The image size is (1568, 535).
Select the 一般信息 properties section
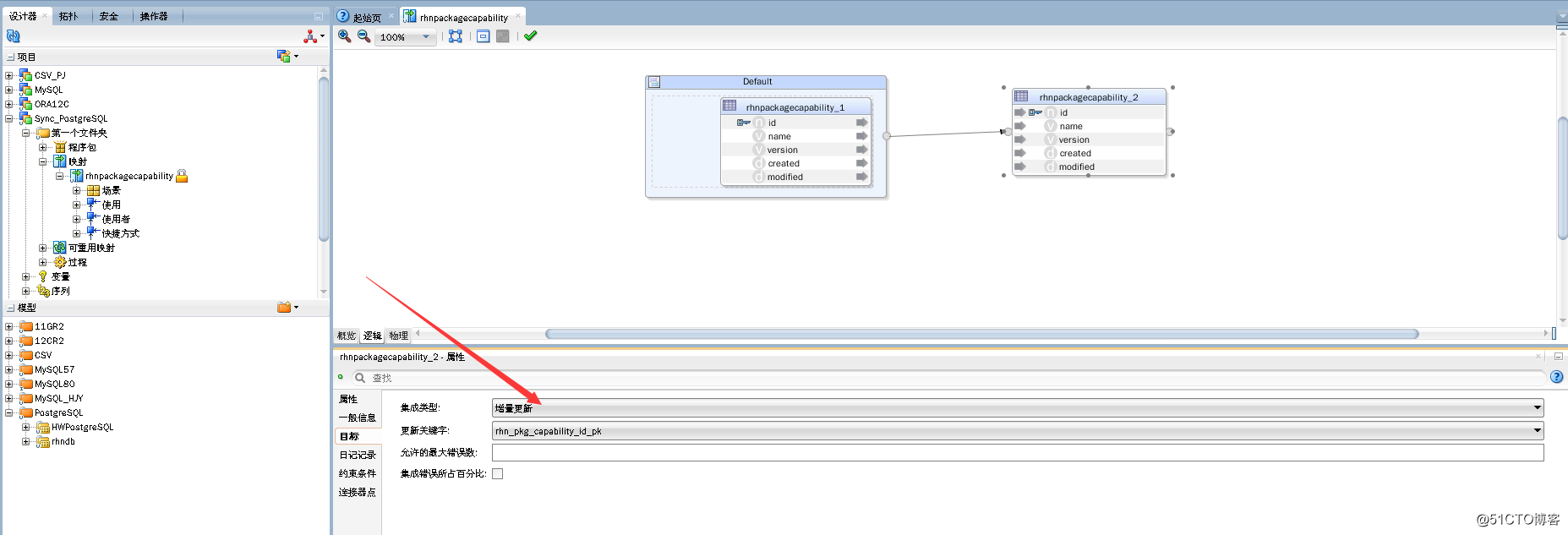358,418
